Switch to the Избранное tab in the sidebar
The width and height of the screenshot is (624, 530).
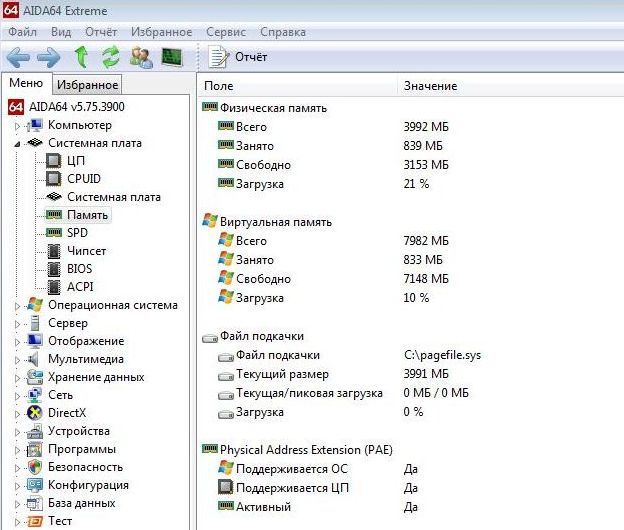click(x=88, y=84)
